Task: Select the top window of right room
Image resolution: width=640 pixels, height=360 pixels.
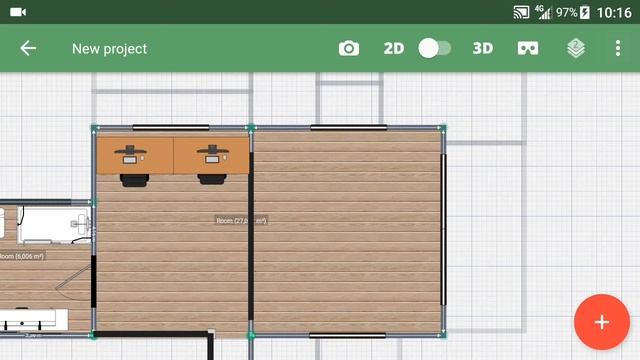Action: pos(349,128)
